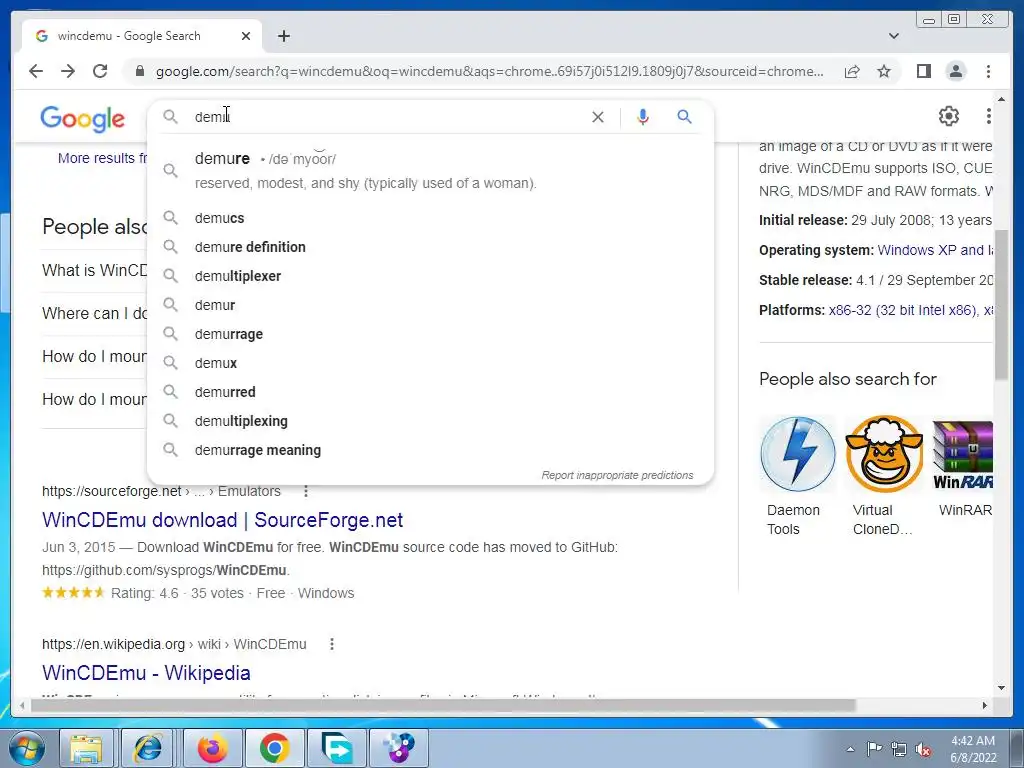Image resolution: width=1024 pixels, height=768 pixels.
Task: Click the 'More results' link
Action: tap(103, 158)
